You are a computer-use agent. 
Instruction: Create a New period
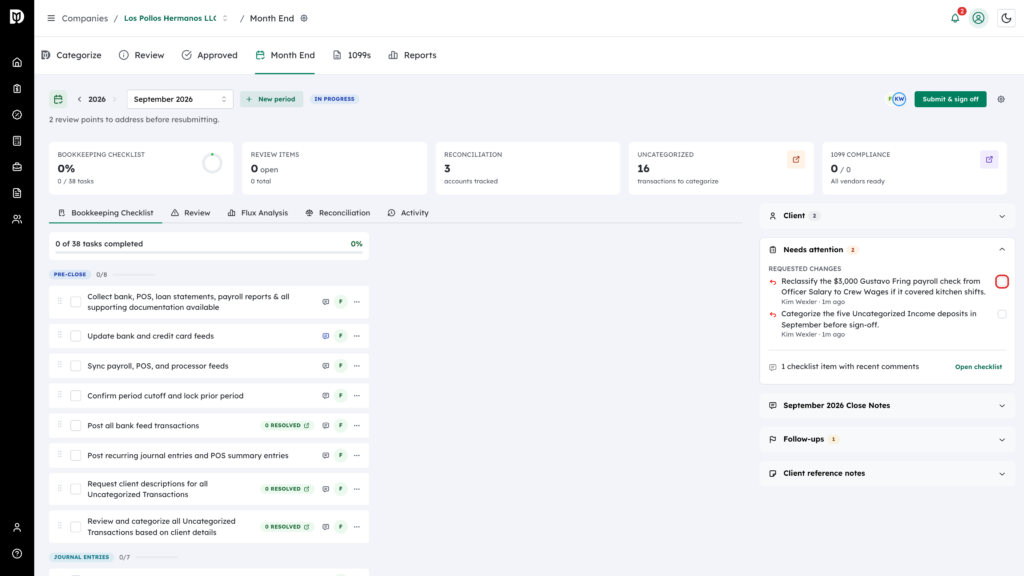pyautogui.click(x=271, y=99)
